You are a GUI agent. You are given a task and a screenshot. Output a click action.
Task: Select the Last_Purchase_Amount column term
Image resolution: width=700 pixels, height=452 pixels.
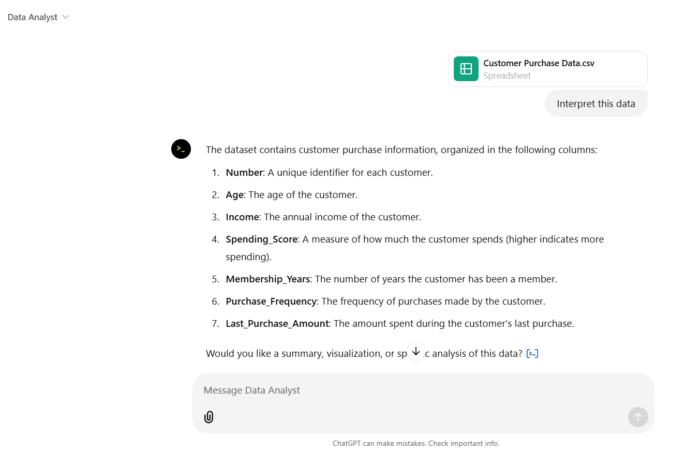[x=277, y=323]
